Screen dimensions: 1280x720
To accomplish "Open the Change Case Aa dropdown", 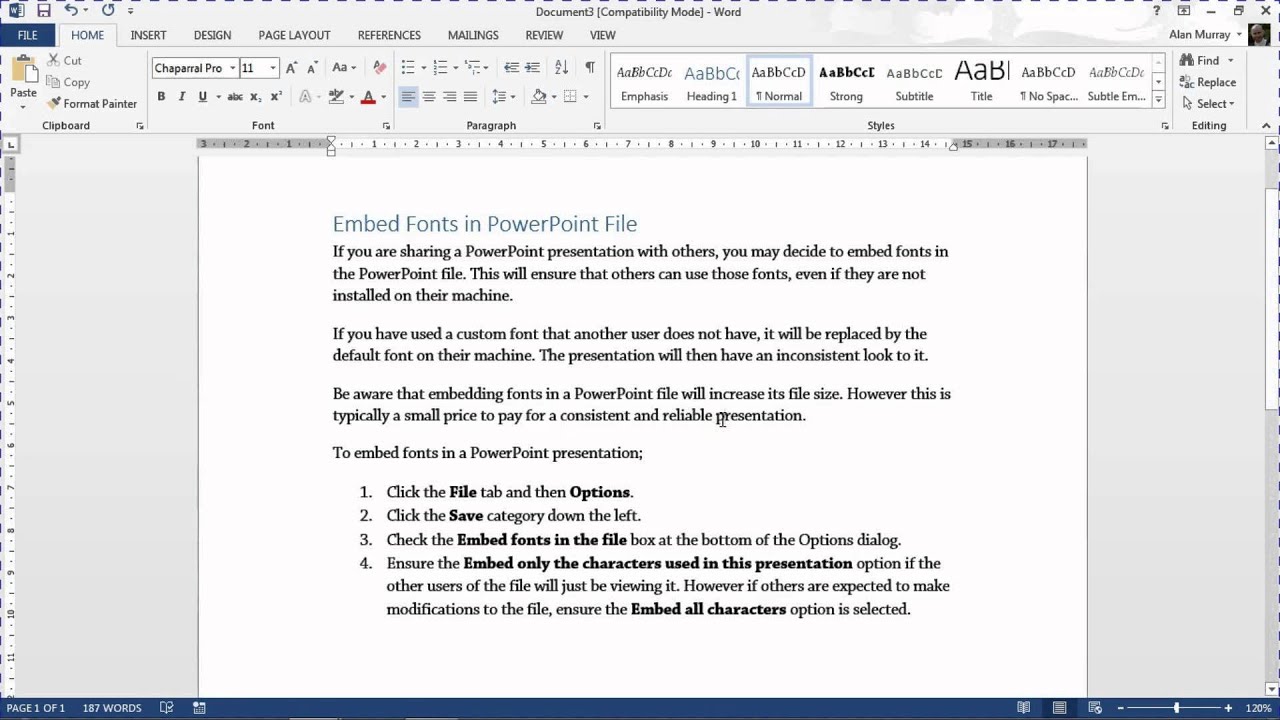I will [345, 68].
